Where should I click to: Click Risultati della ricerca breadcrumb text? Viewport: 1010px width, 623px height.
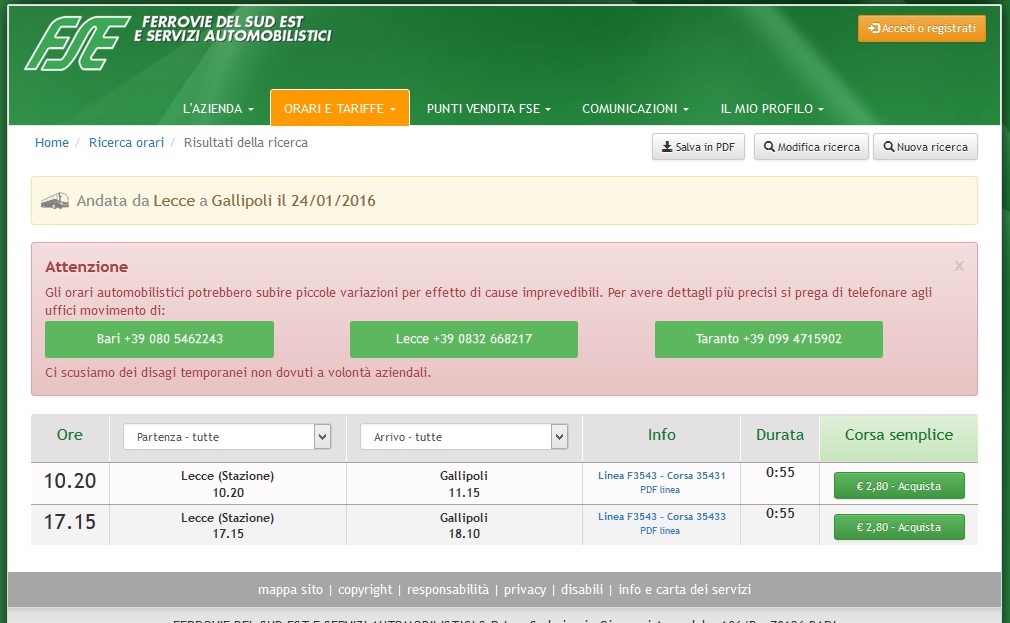[245, 142]
